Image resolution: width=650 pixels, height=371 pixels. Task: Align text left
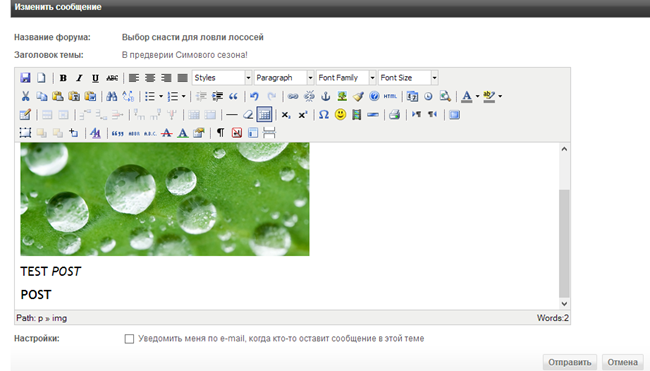click(133, 78)
